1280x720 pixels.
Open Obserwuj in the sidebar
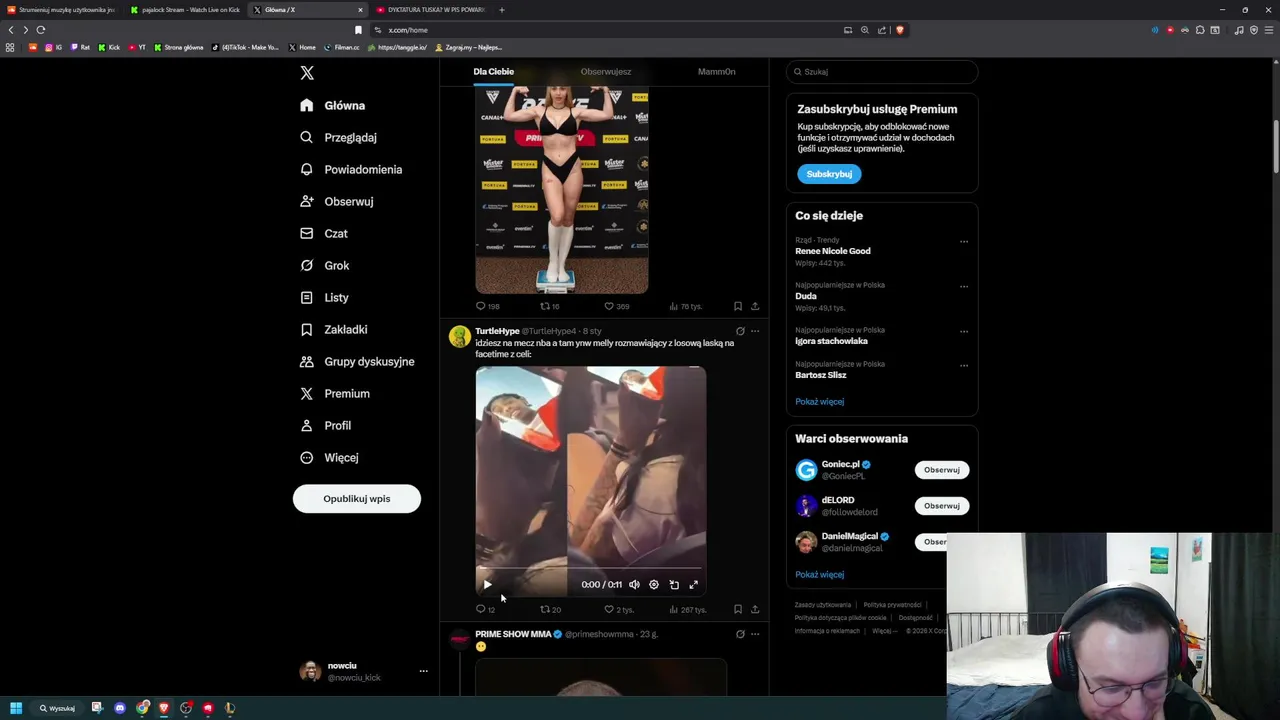pyautogui.click(x=336, y=201)
